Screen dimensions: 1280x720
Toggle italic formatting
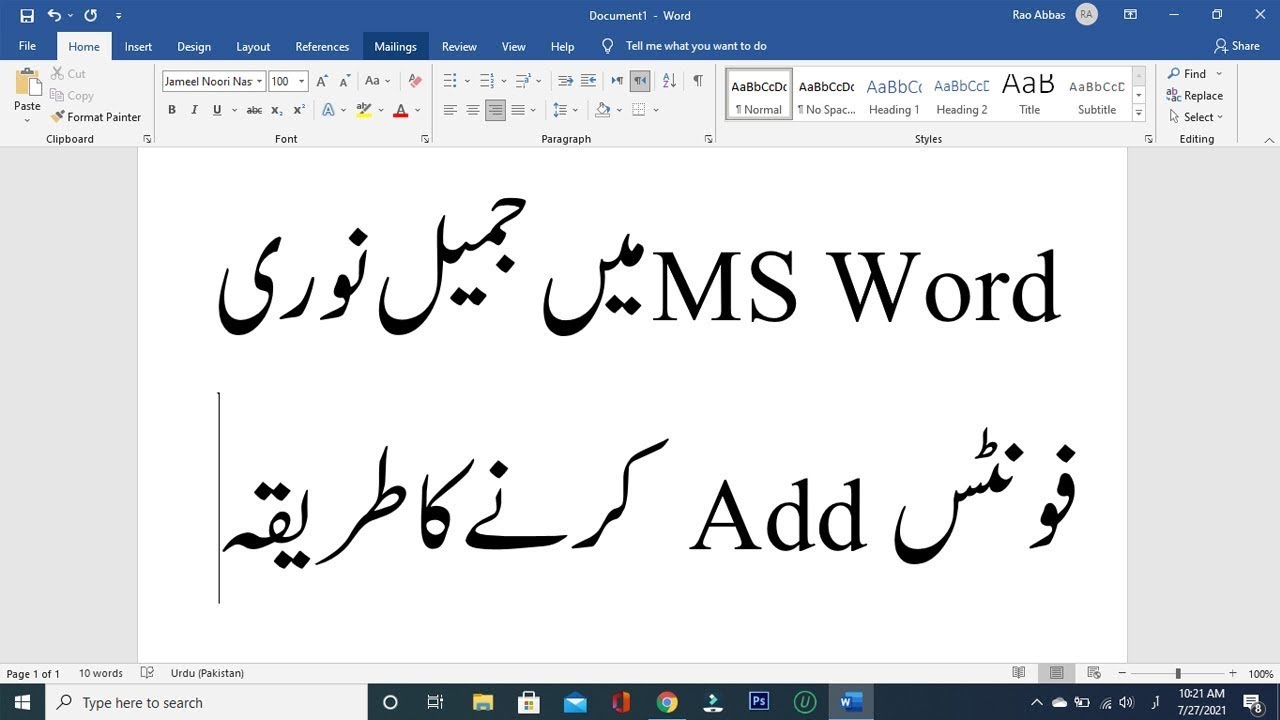pyautogui.click(x=194, y=110)
